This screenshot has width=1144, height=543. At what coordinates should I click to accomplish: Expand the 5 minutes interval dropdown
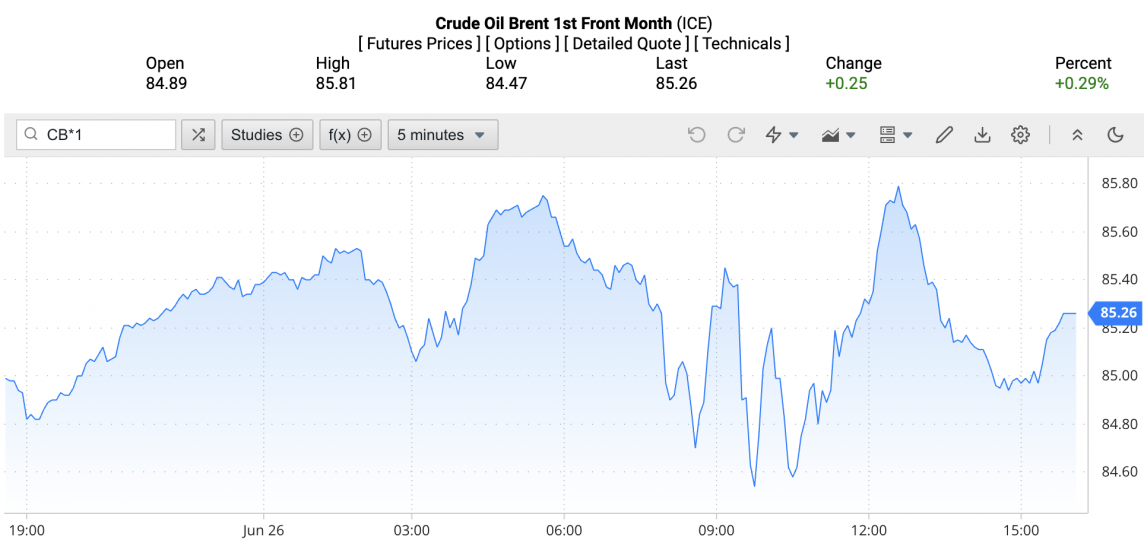point(442,135)
